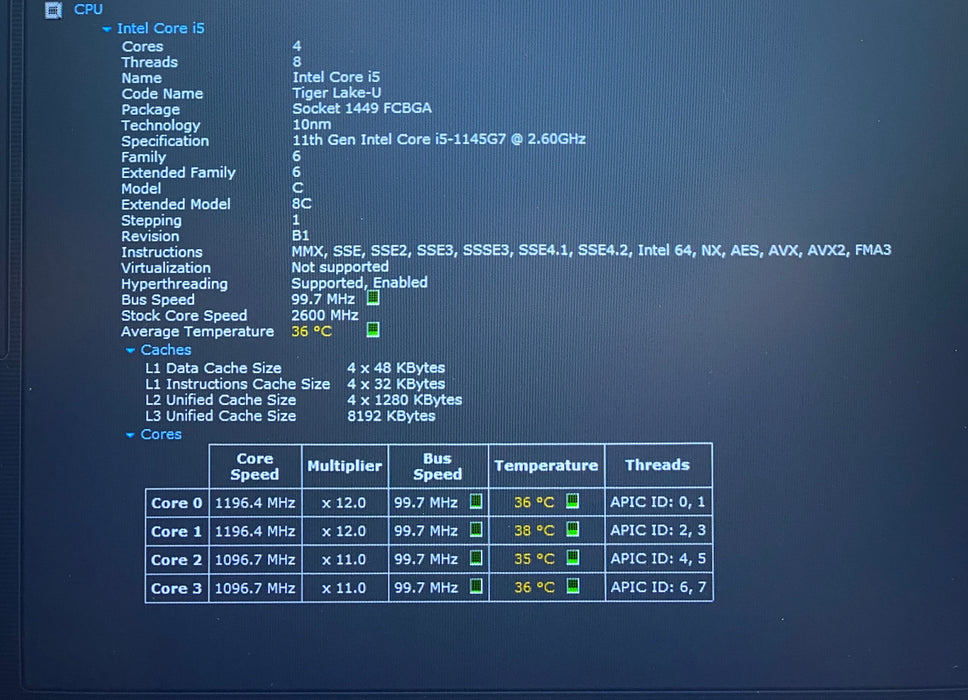Click the Temperature column header
968x700 pixels.
(x=546, y=465)
